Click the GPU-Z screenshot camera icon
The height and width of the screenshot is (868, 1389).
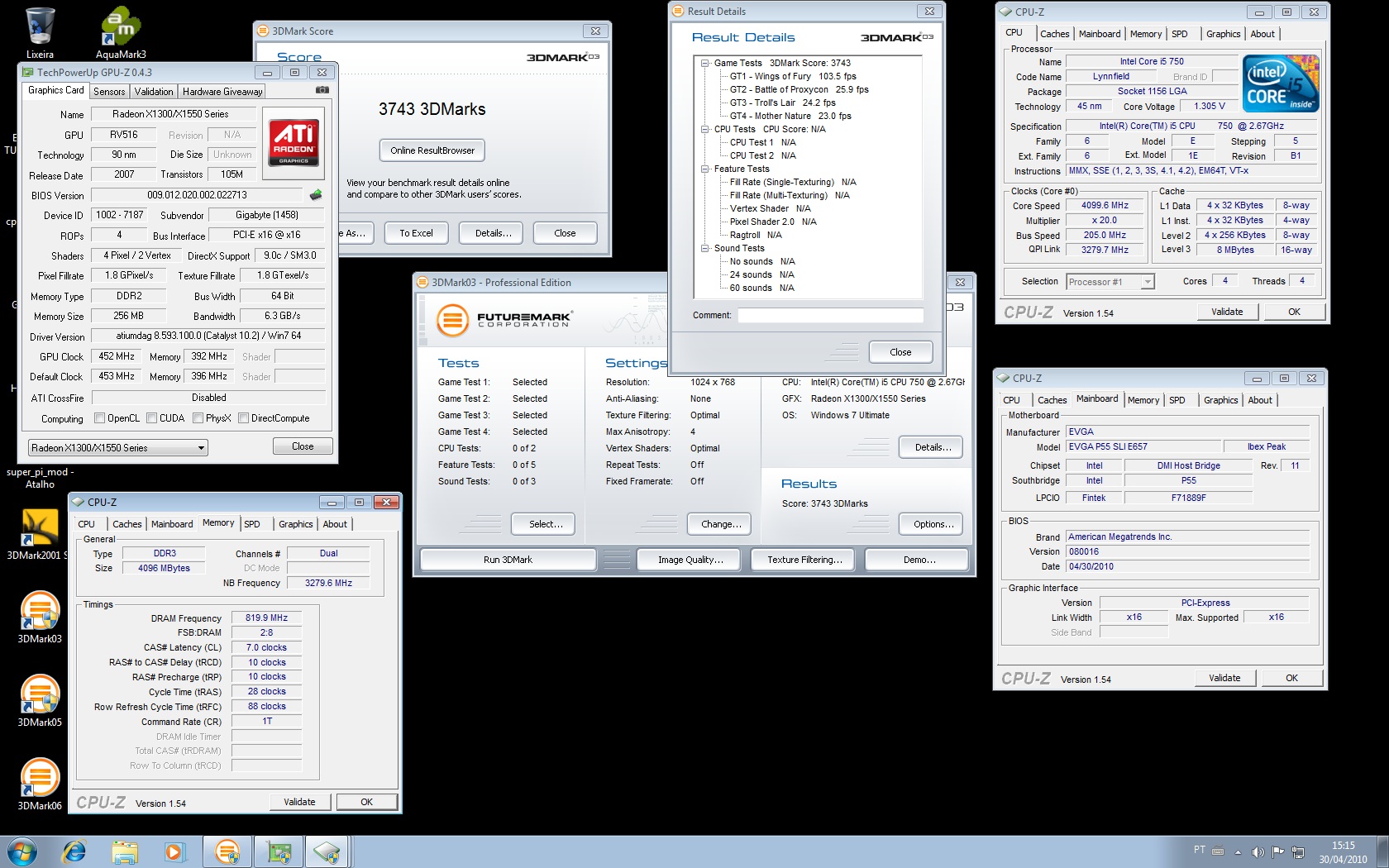(322, 90)
